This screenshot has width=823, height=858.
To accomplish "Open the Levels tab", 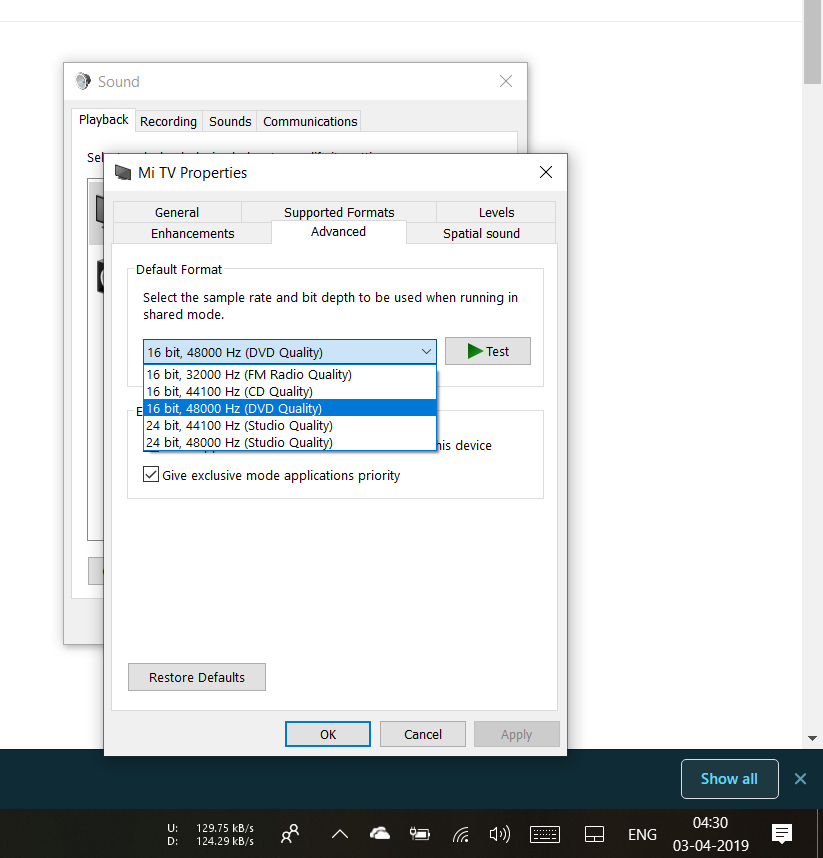I will pos(496,212).
